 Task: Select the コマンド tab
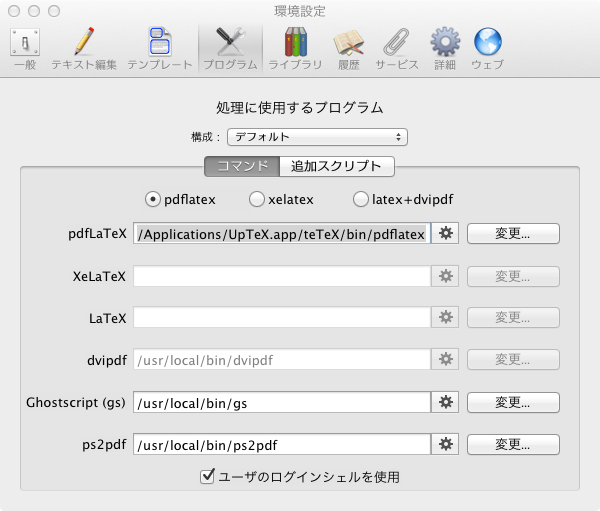pyautogui.click(x=241, y=166)
